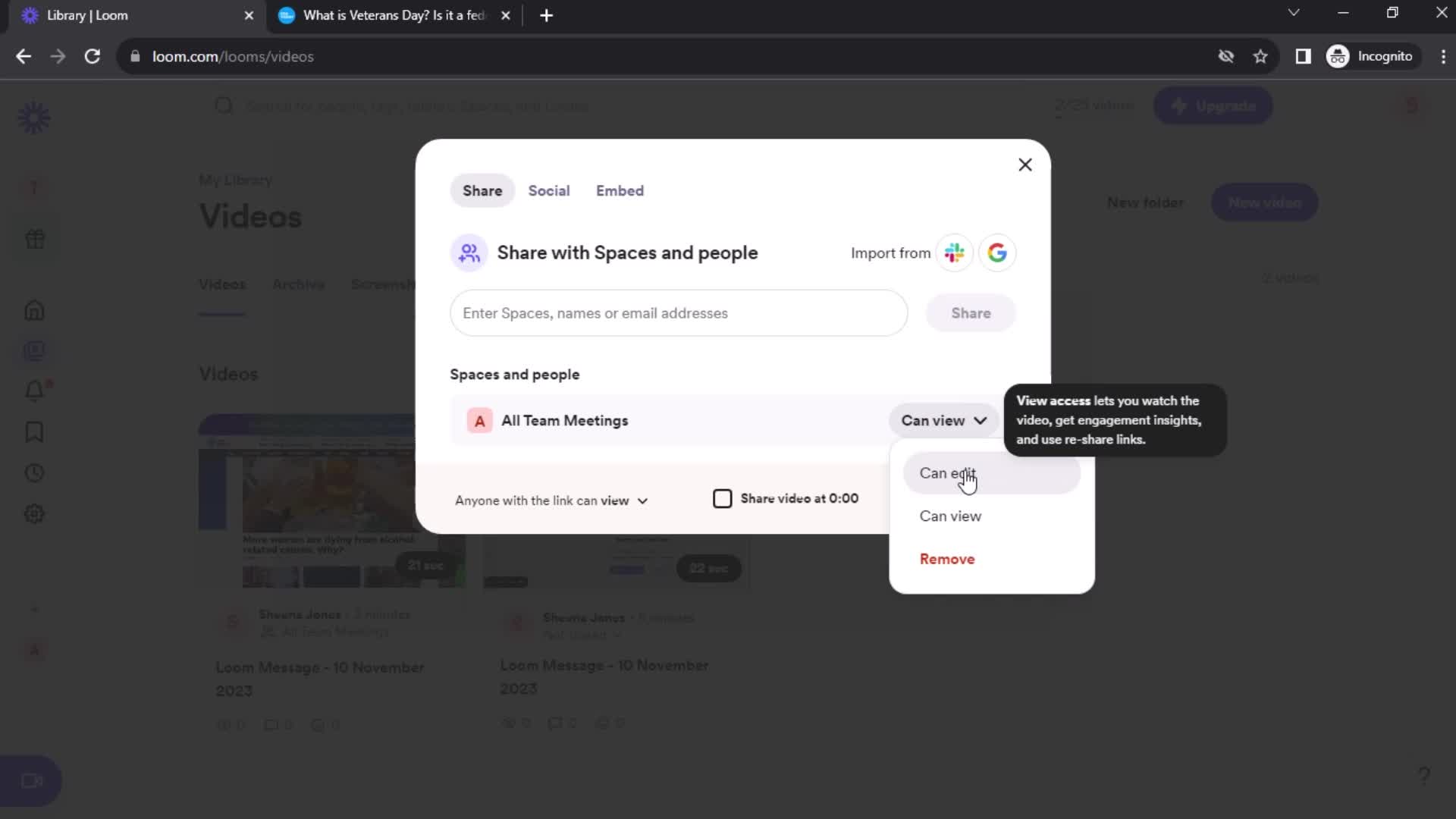Enable Can edit permission for All Team Meetings
This screenshot has height=819, width=1456.
click(x=947, y=472)
